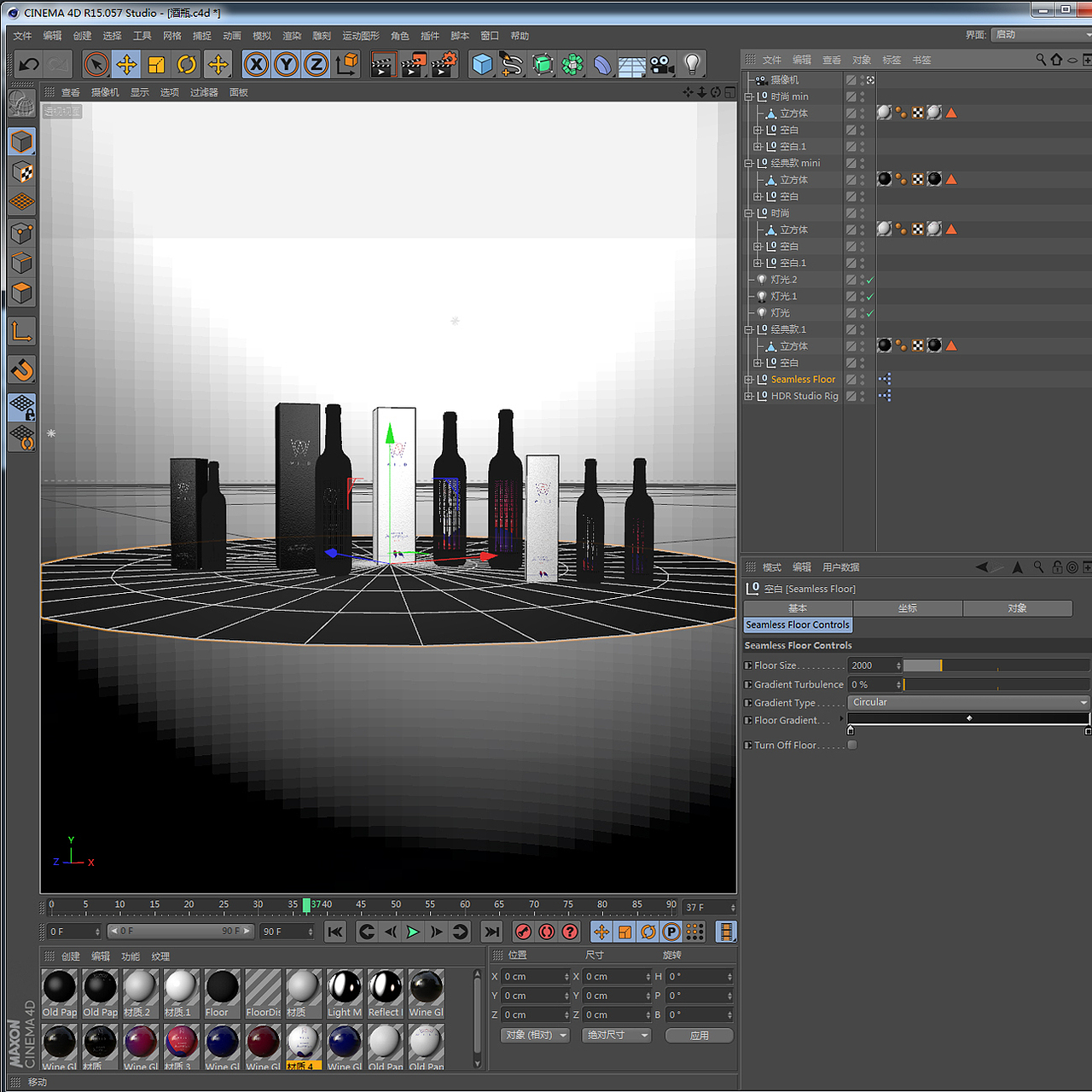This screenshot has width=1092, height=1092.
Task: Add a camera using the camera icon
Action: coord(661,64)
